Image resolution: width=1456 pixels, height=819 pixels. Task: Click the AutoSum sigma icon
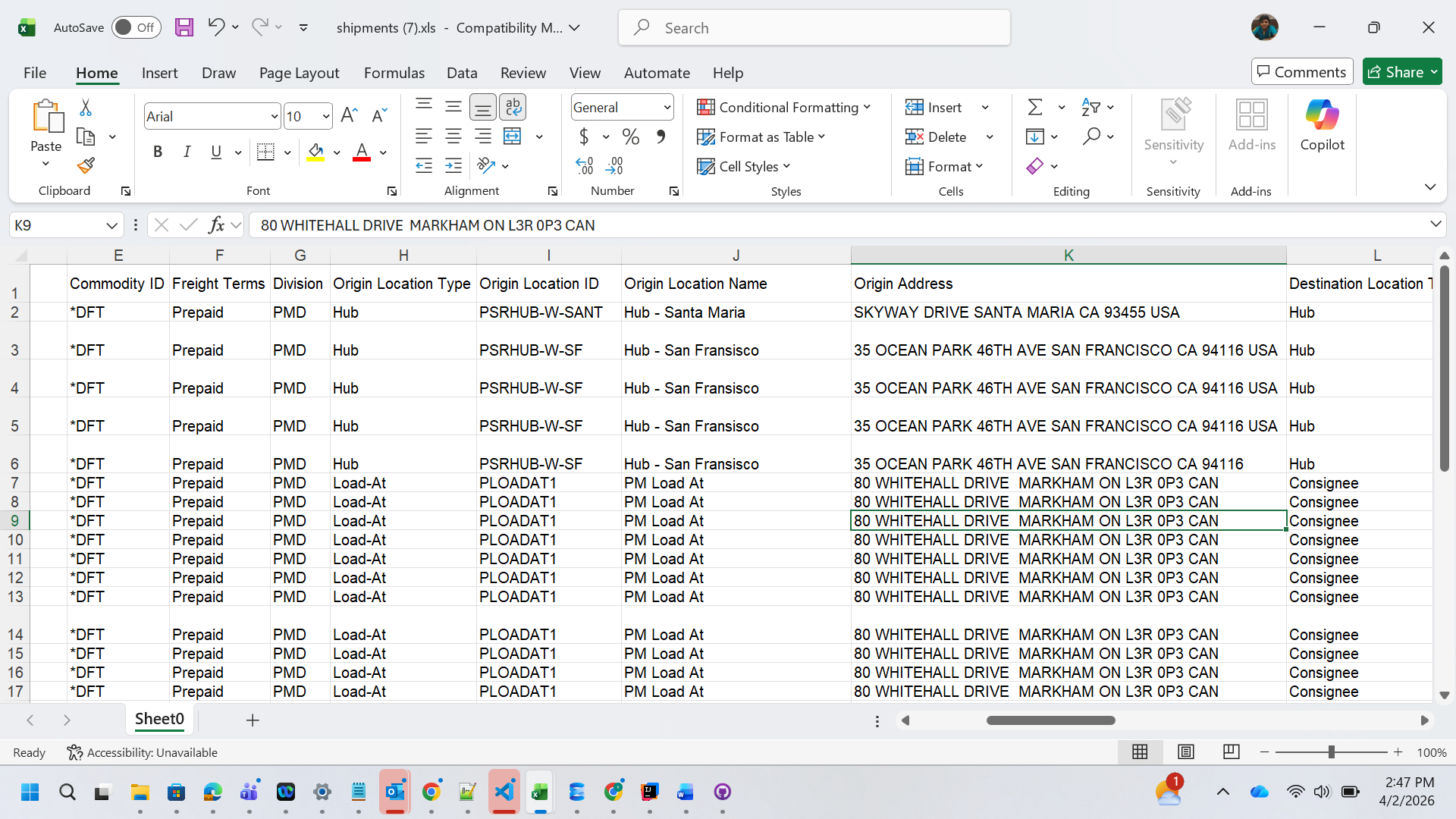(x=1035, y=107)
